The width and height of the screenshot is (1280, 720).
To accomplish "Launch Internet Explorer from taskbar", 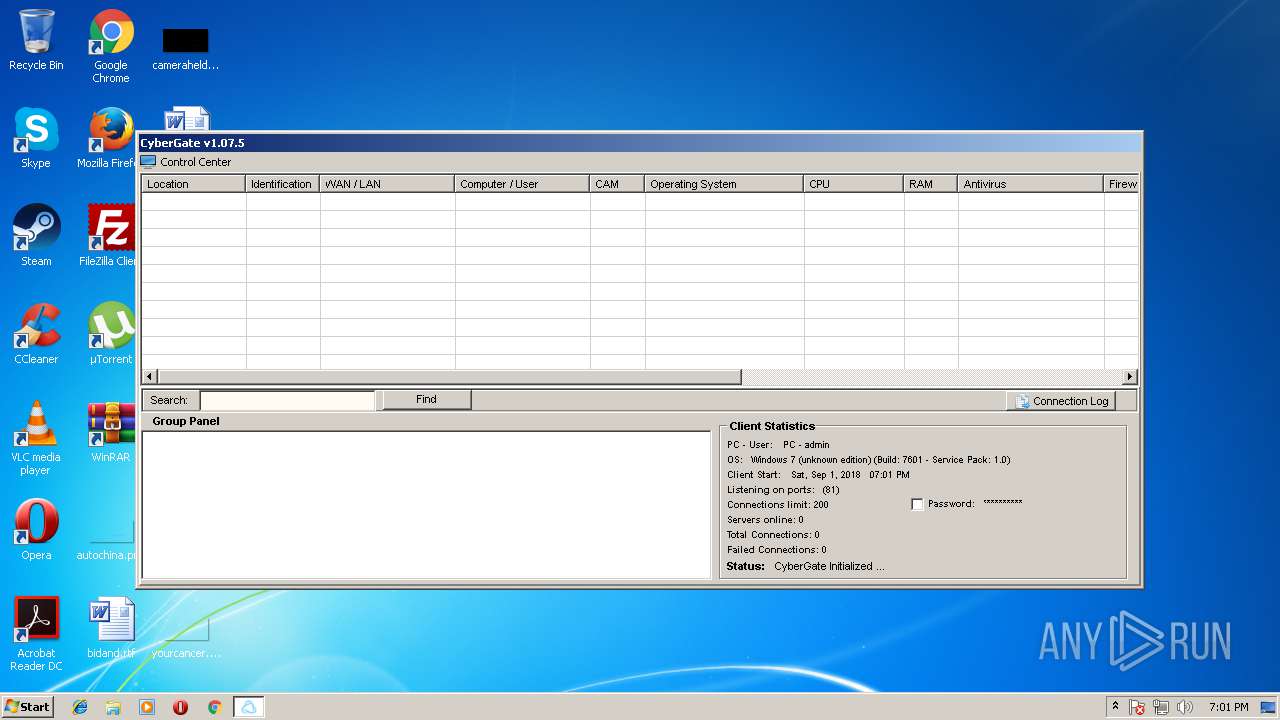I will tap(80, 707).
